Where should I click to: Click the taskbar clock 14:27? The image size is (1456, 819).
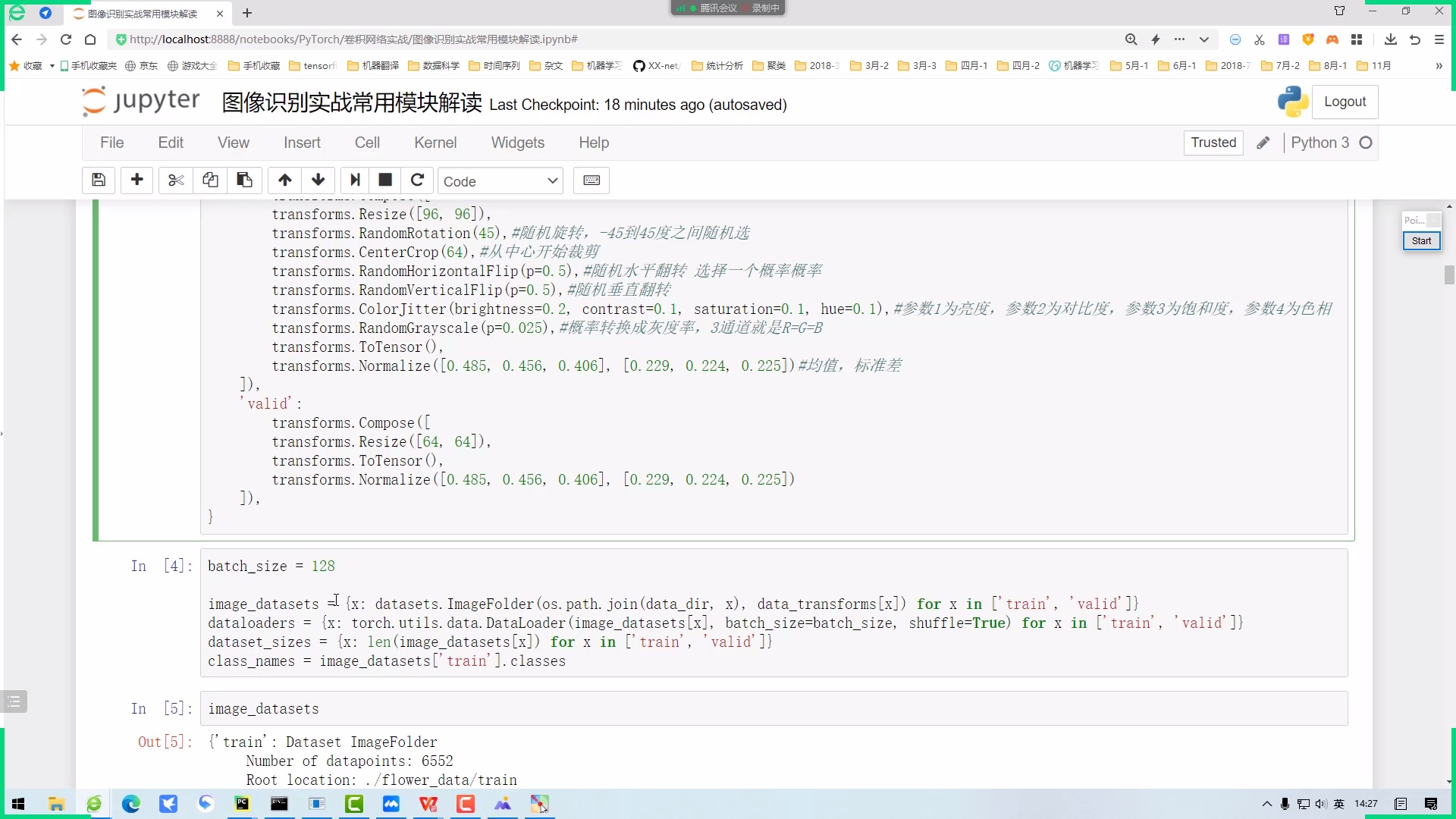pyautogui.click(x=1366, y=804)
